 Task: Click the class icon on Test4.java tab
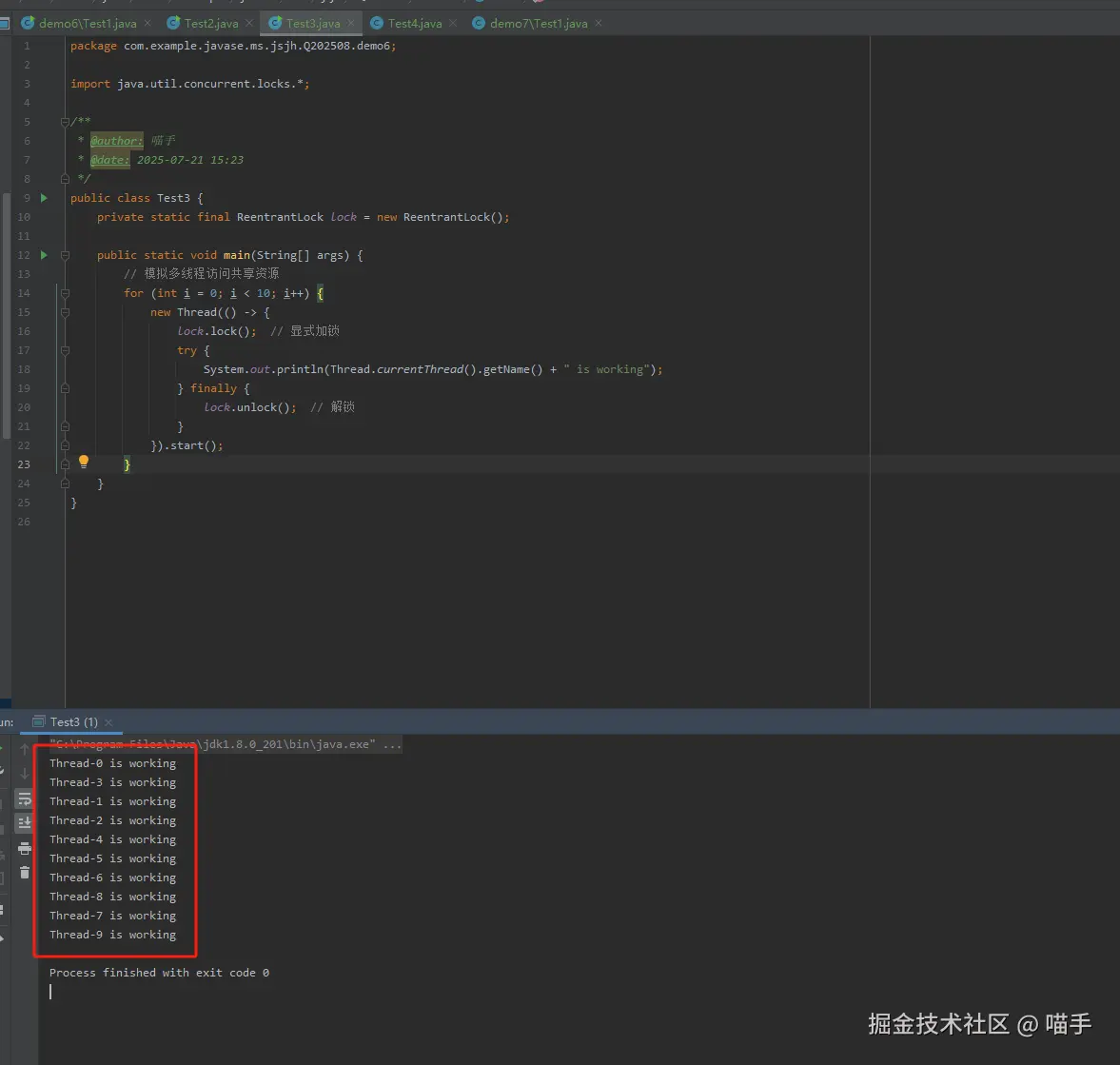coord(377,23)
